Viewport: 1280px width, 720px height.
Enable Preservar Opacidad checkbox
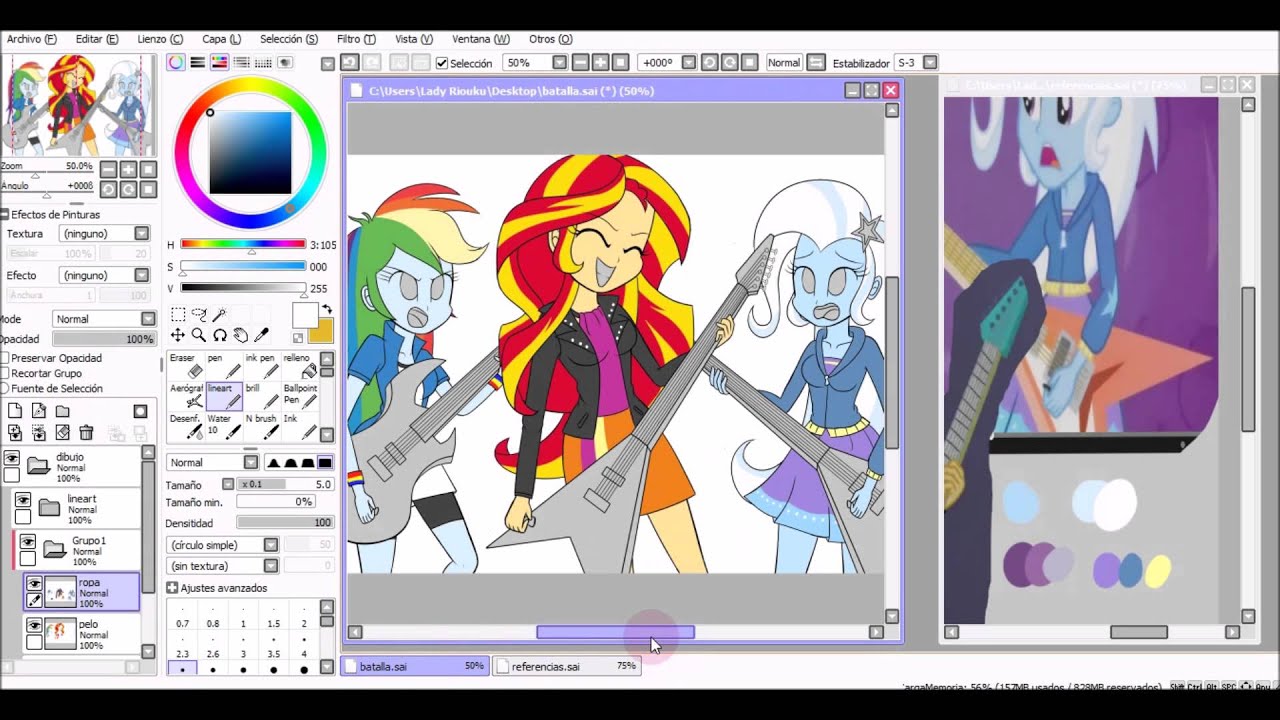coord(5,358)
